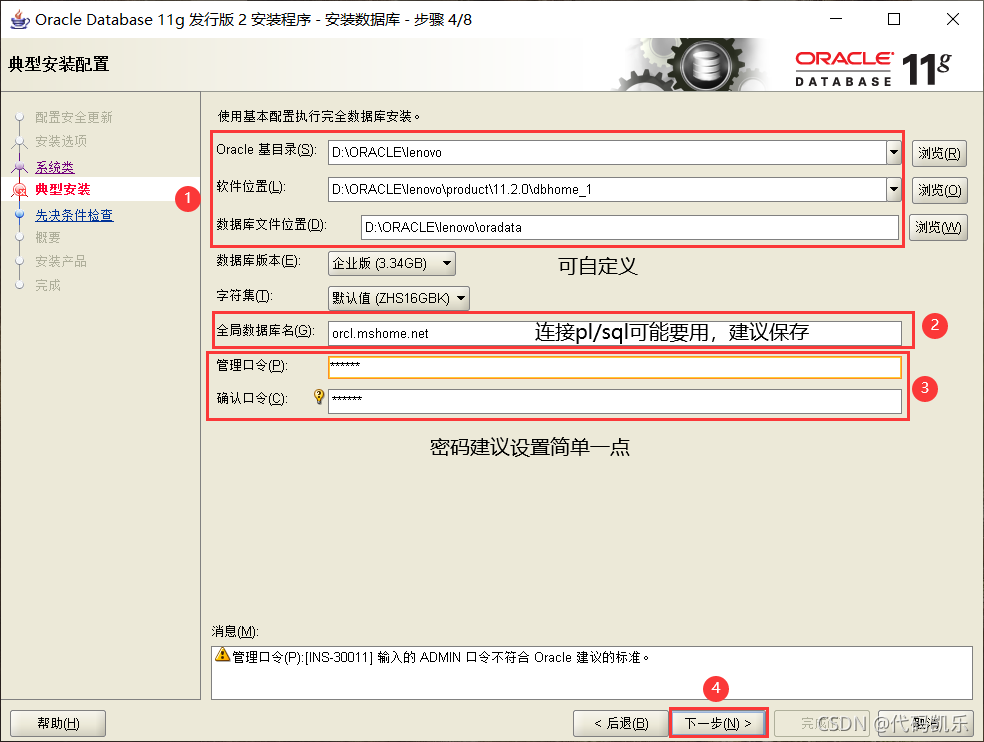Viewport: 984px width, 742px height.
Task: Close the Oracle installer window
Action: pos(953,19)
